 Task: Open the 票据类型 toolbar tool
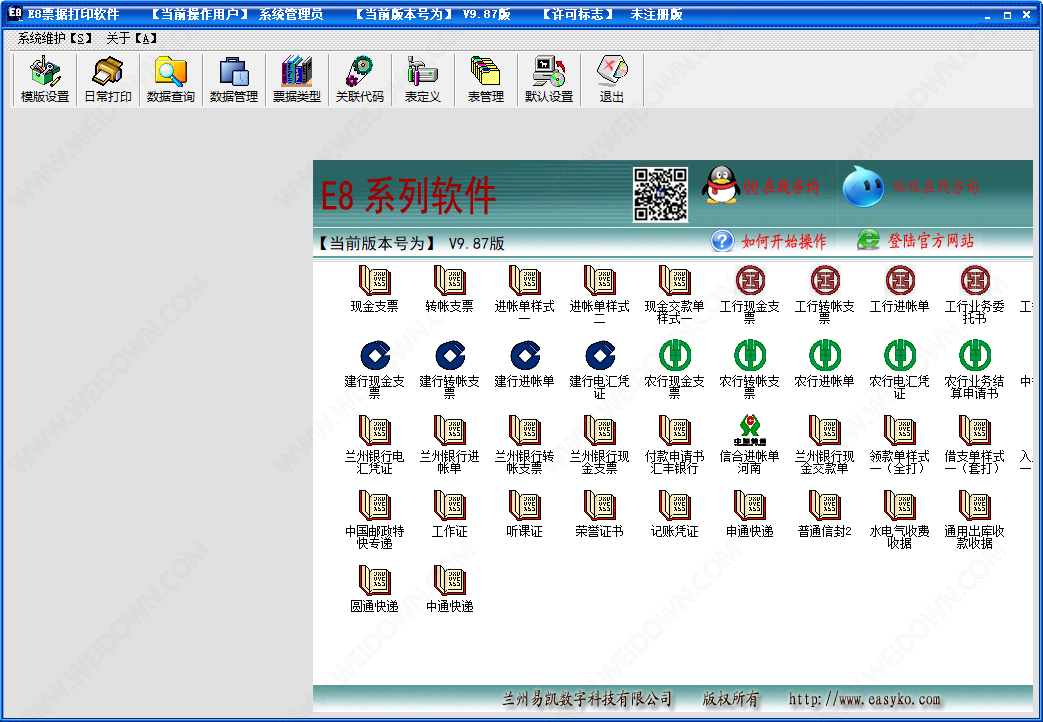point(297,80)
